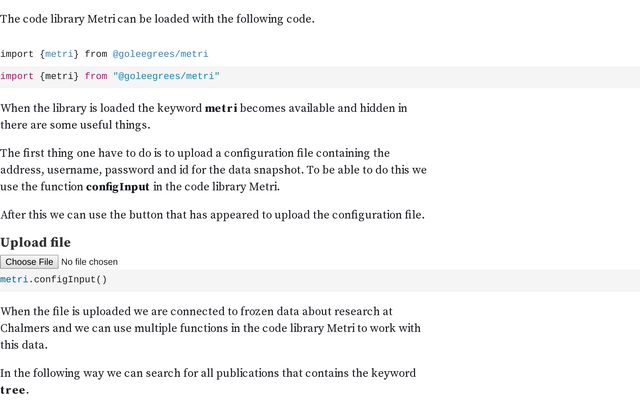The width and height of the screenshot is (640, 400).
Task: Click the bold 'metri' keyword in paragraph
Action: 221,108
